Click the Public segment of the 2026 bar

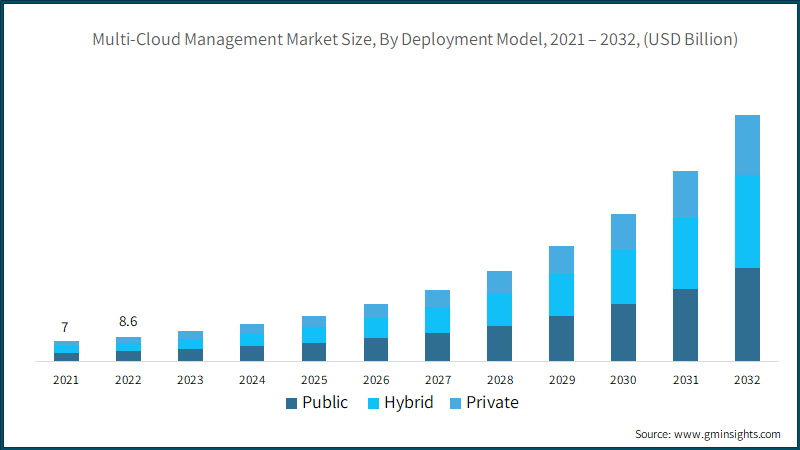click(376, 349)
